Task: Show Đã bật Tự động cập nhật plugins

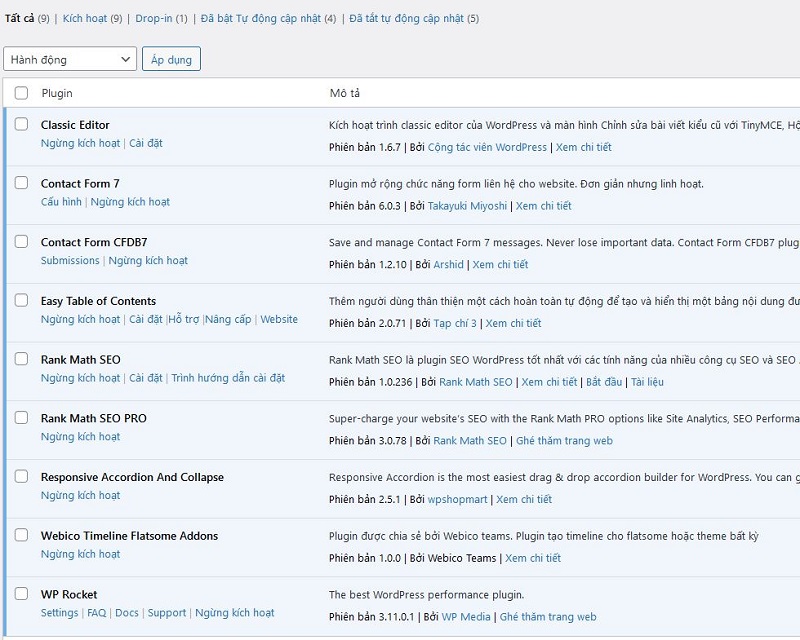Action: [268, 18]
